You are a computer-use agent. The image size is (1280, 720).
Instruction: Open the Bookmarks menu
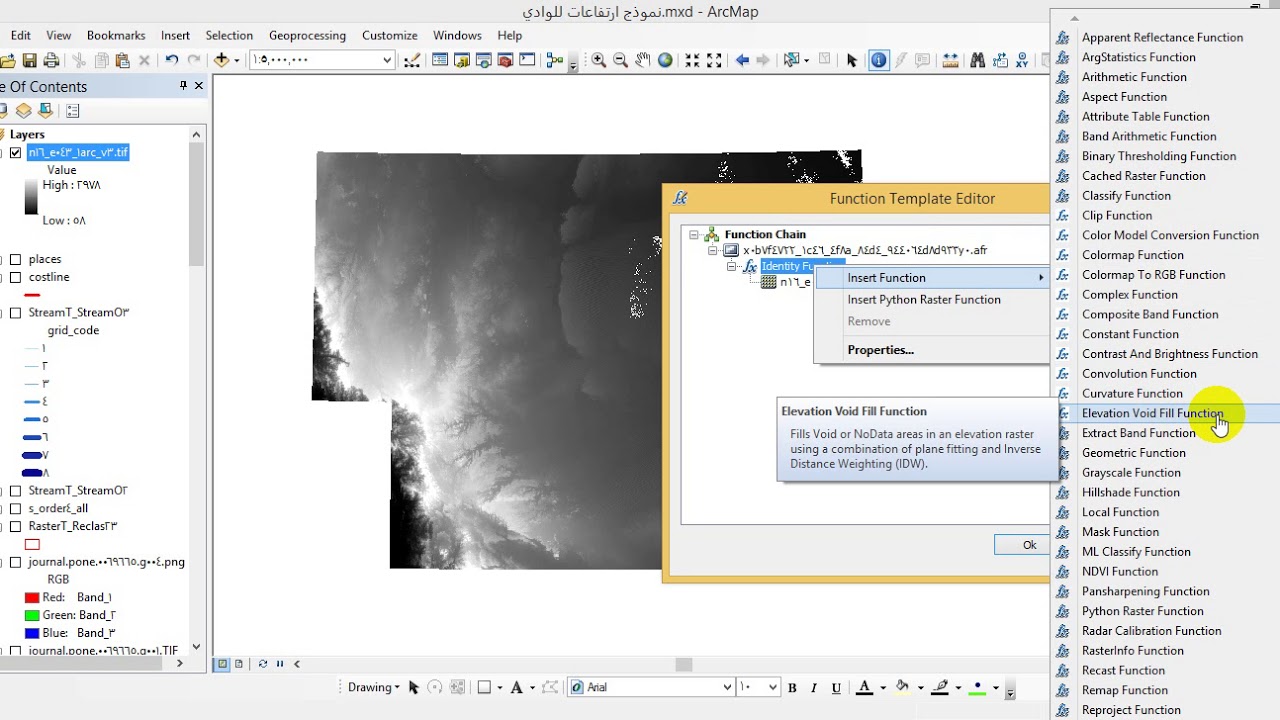pos(116,35)
